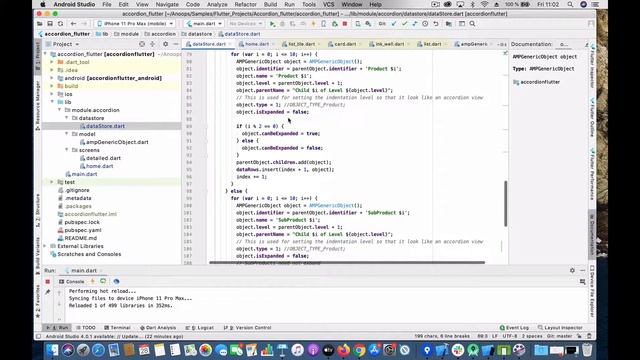Click the Run panel settings gear

(572, 270)
